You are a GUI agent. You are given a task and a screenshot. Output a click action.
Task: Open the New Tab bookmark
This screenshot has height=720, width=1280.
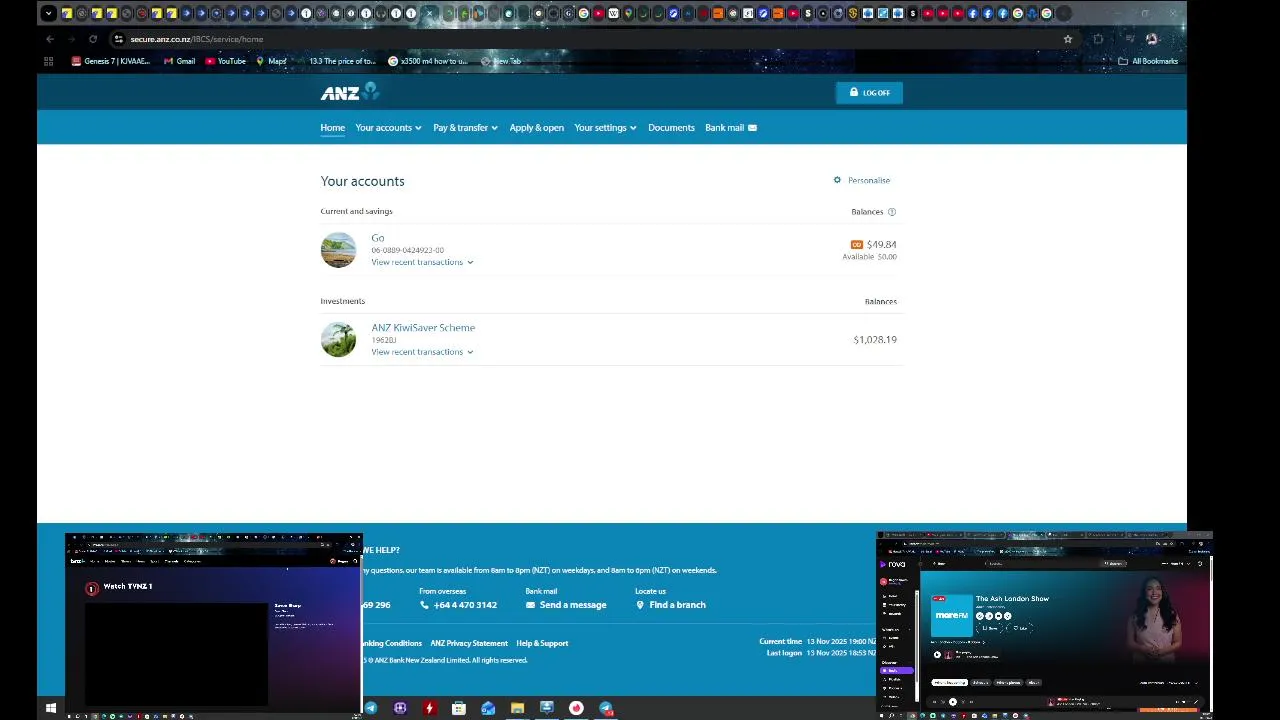tap(501, 61)
